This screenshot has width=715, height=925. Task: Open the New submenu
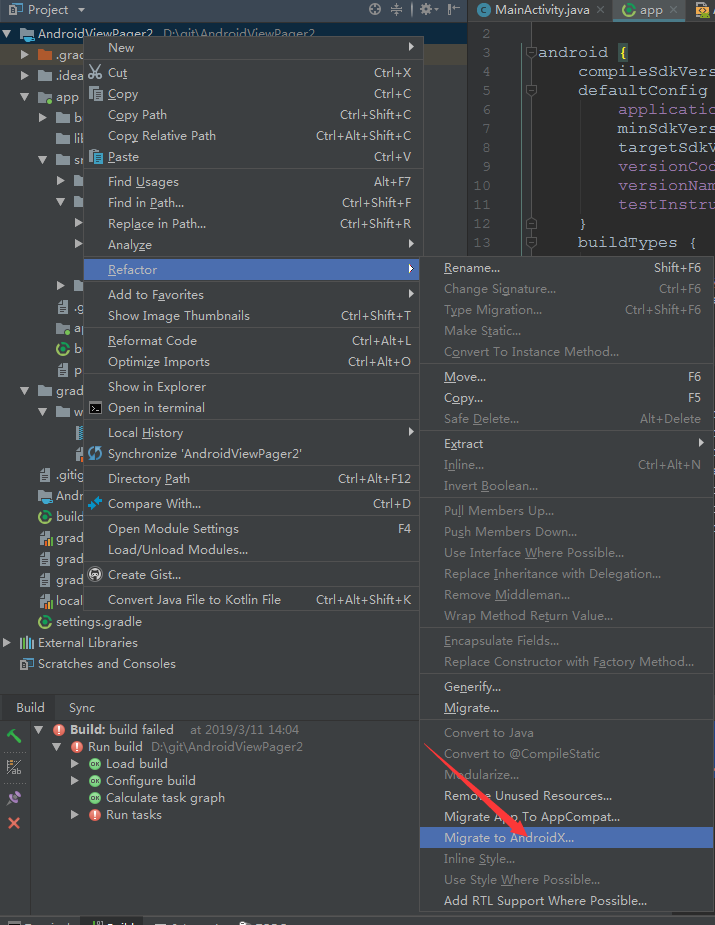[x=254, y=48]
